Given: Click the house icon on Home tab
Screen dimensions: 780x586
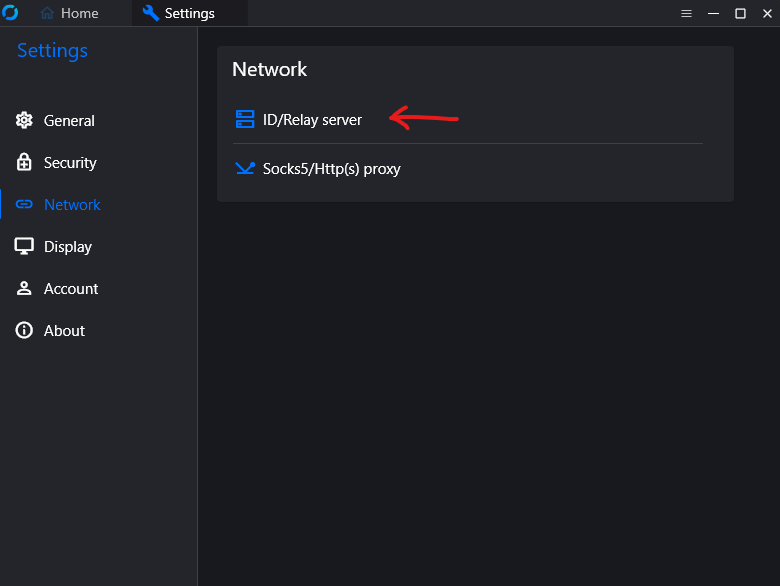Looking at the screenshot, I should coord(47,13).
